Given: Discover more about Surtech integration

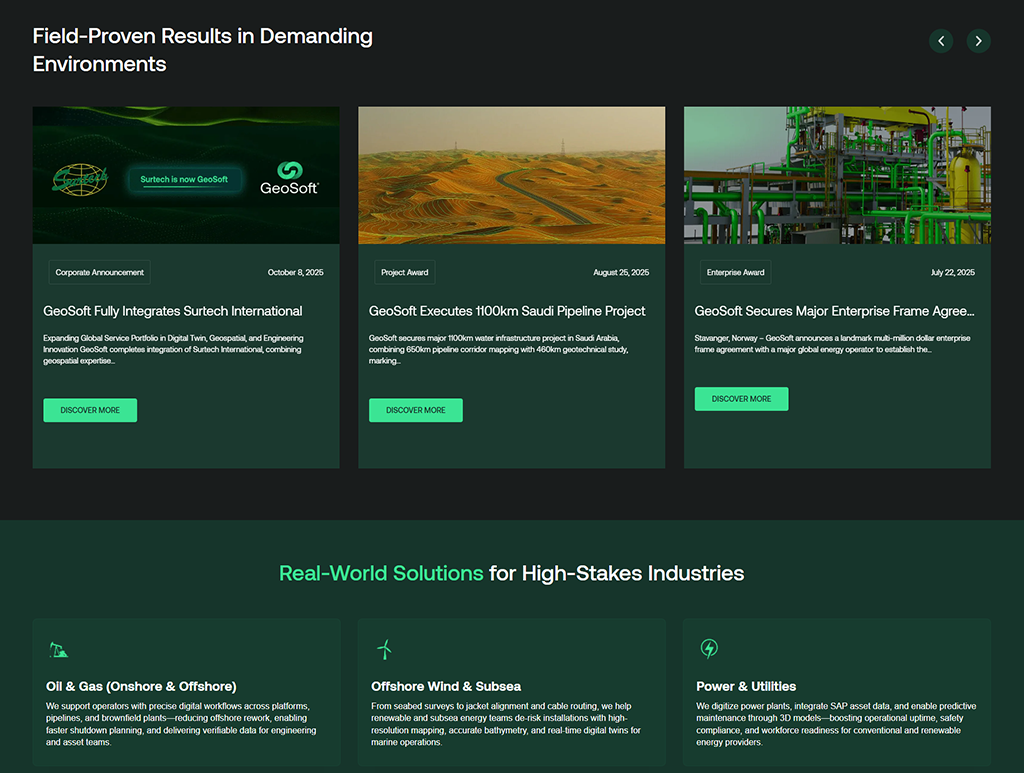Looking at the screenshot, I should pos(90,410).
